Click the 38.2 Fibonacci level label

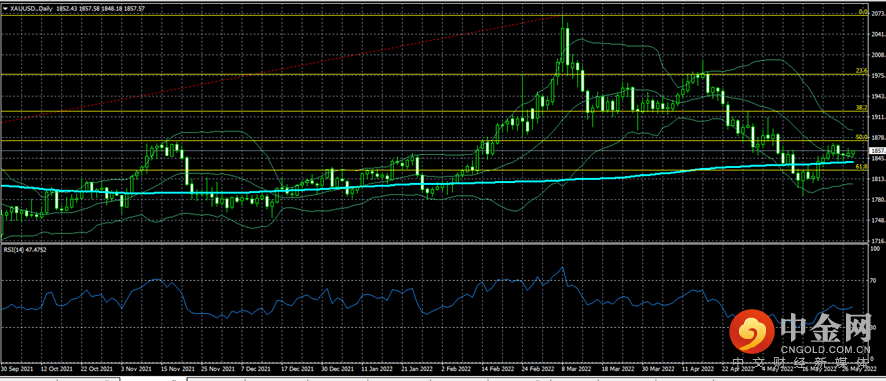862,107
